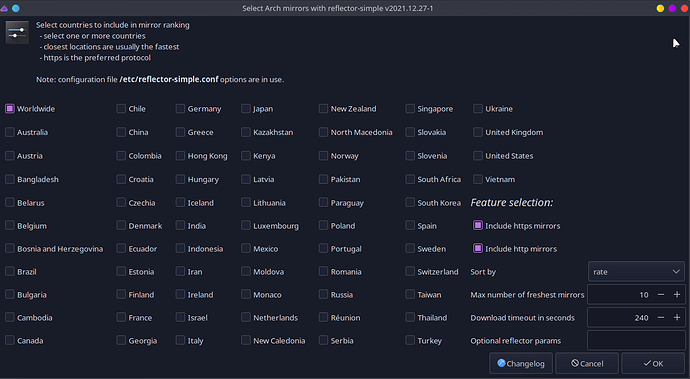The image size is (690, 379).
Task: Check the Sweden checkbox
Action: 410,248
